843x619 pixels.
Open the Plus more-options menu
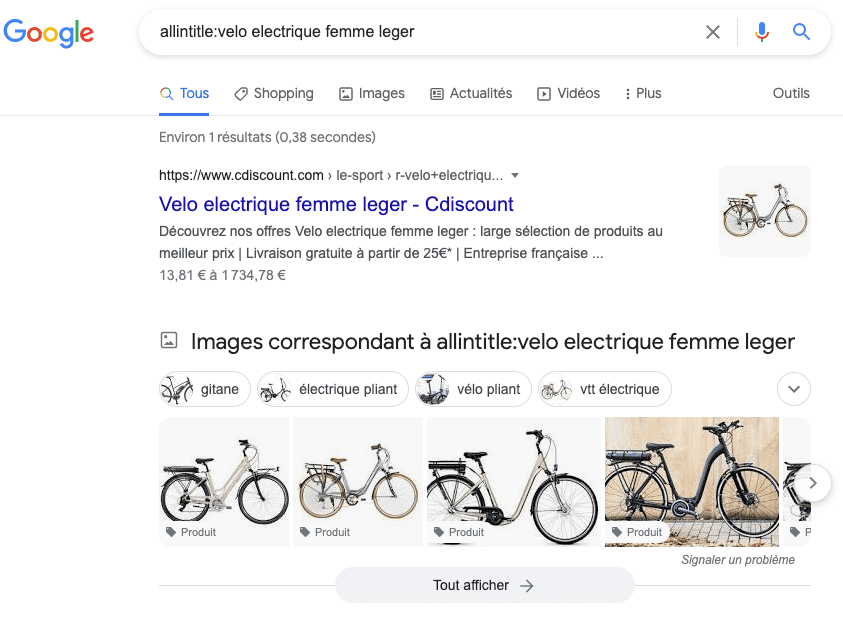(642, 93)
